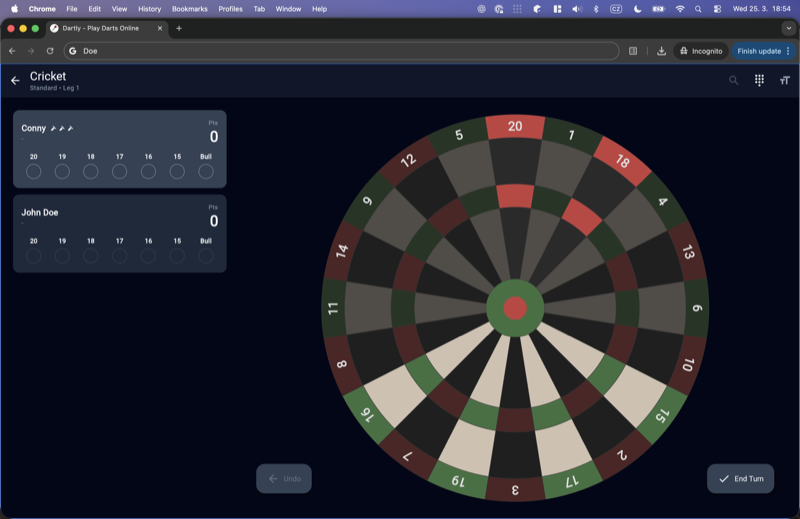
Task: Click Conny's Bull mark circle
Action: (x=206, y=172)
